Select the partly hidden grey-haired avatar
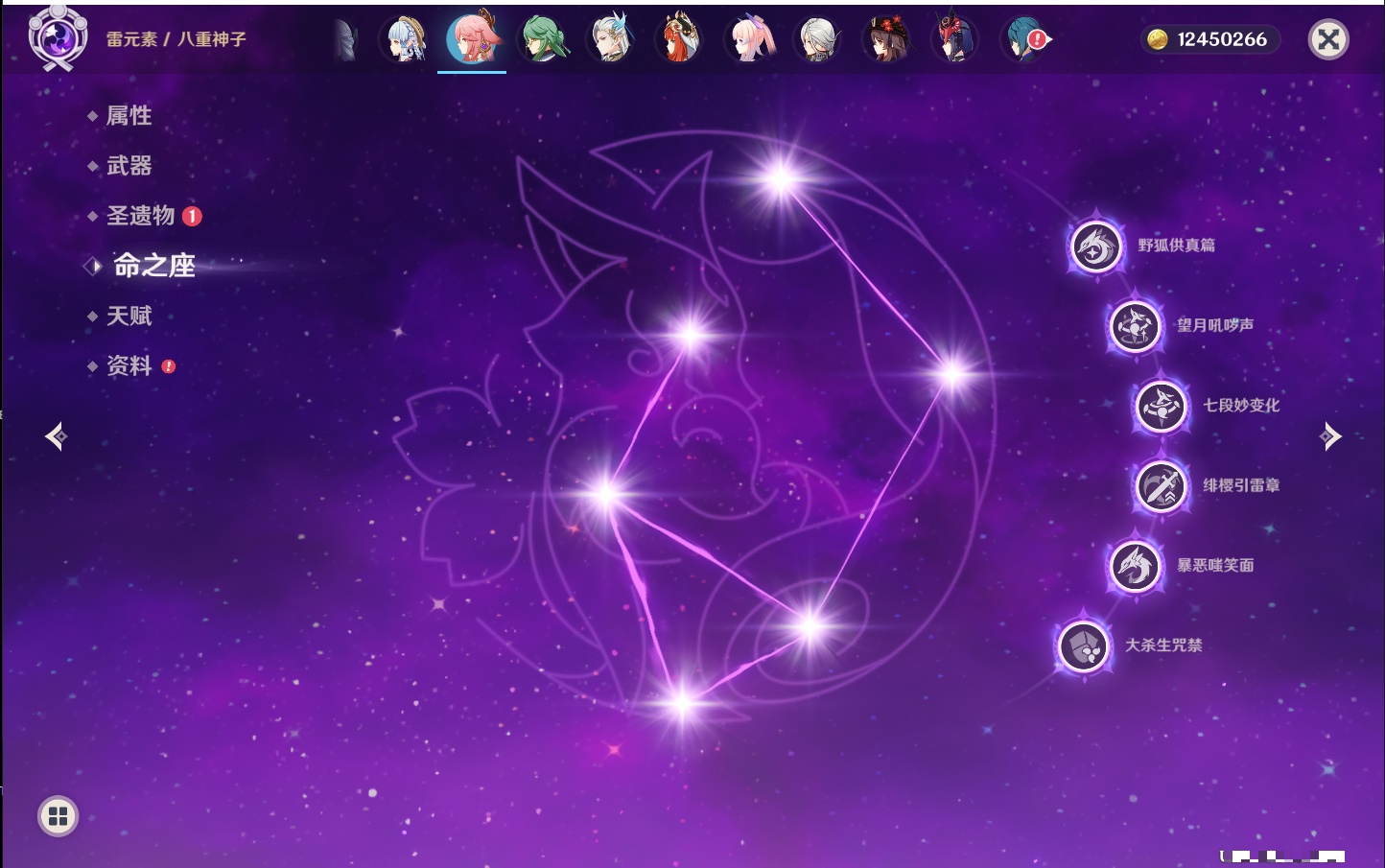1385x868 pixels. [x=346, y=39]
